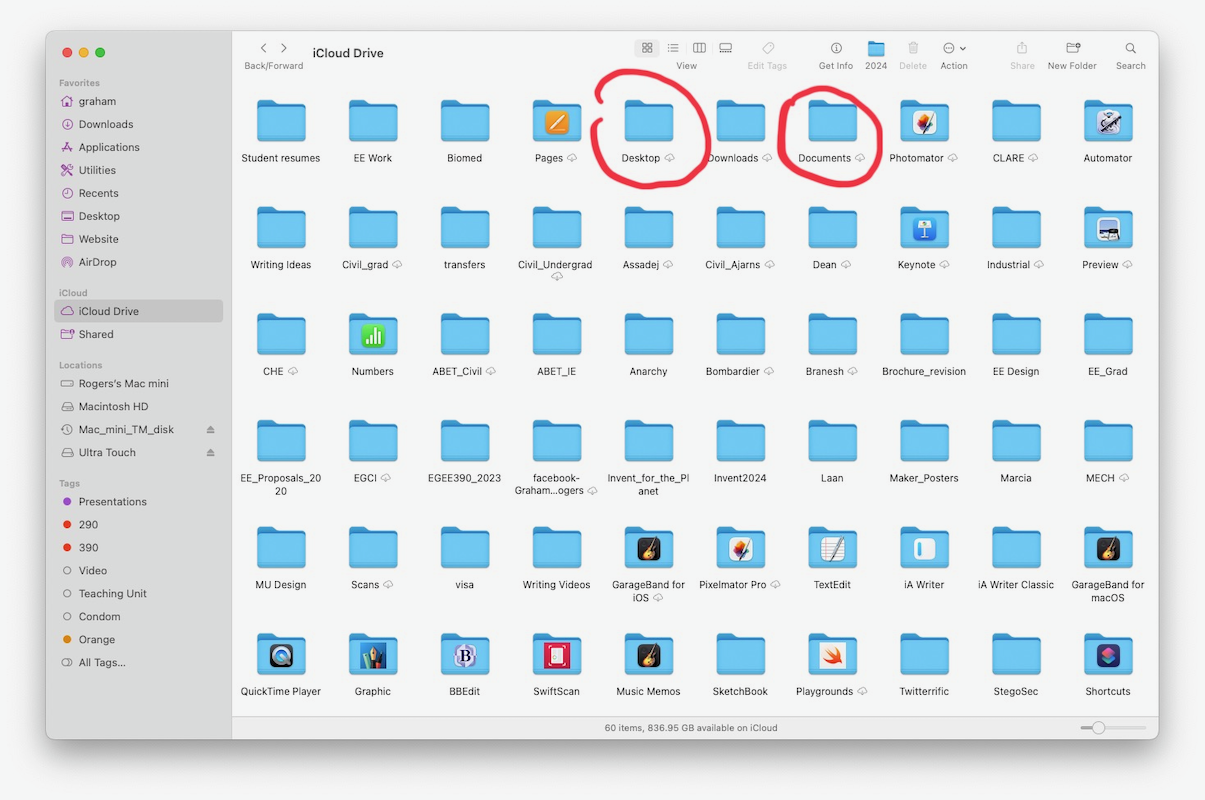Viewport: 1205px width, 800px height.
Task: Switch to column view in toolbar
Action: point(699,48)
